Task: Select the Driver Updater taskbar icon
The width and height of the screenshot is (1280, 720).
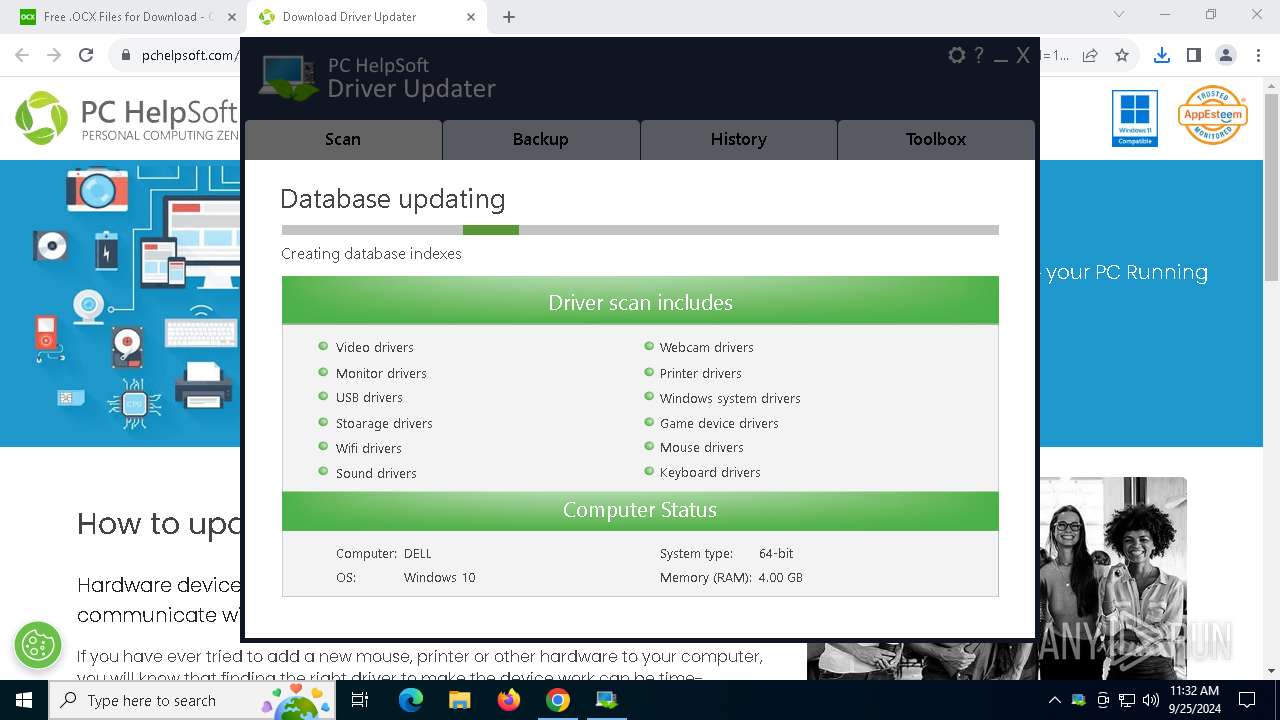Action: [606, 700]
